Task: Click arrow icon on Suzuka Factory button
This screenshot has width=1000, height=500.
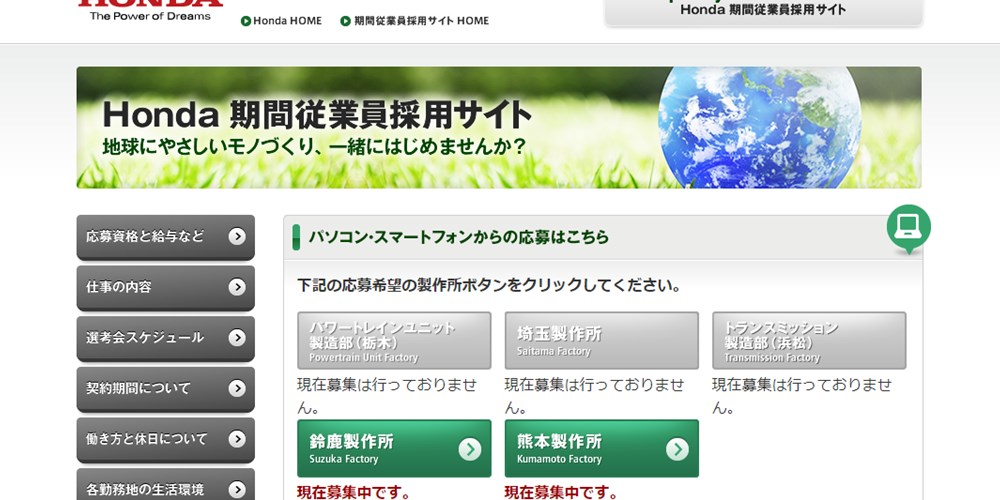Action: tap(470, 449)
